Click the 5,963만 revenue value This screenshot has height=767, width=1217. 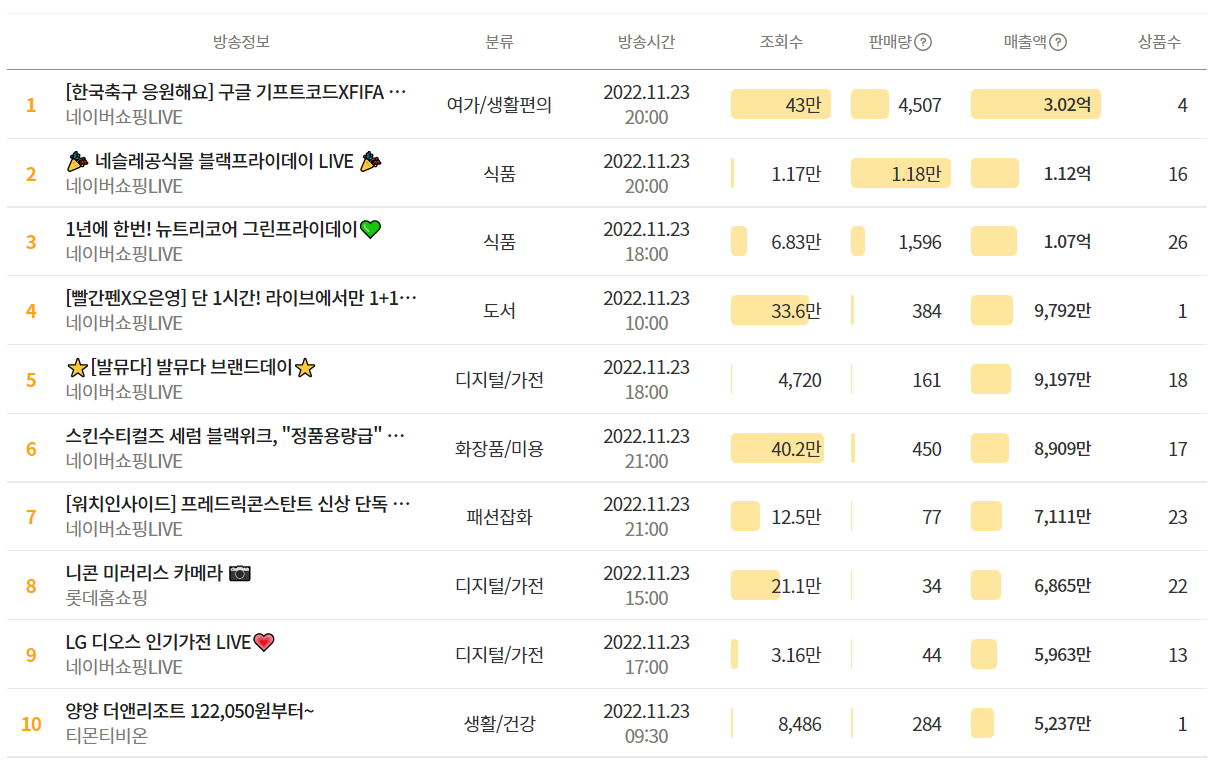tap(1062, 655)
